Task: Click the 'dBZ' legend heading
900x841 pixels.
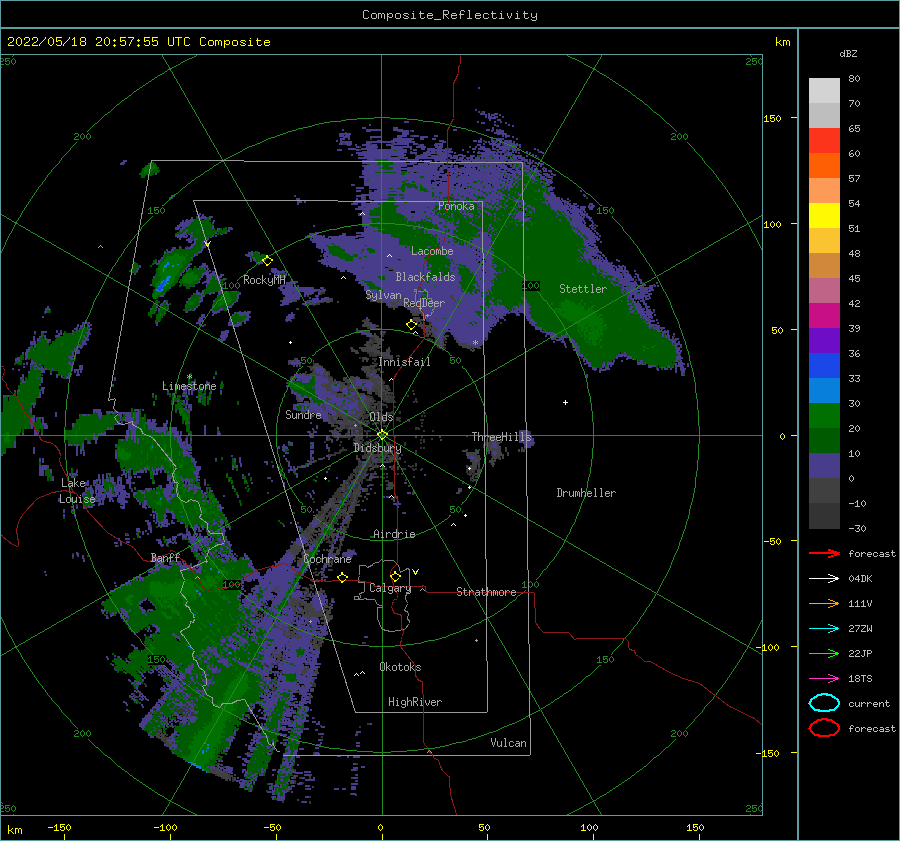Action: (848, 53)
